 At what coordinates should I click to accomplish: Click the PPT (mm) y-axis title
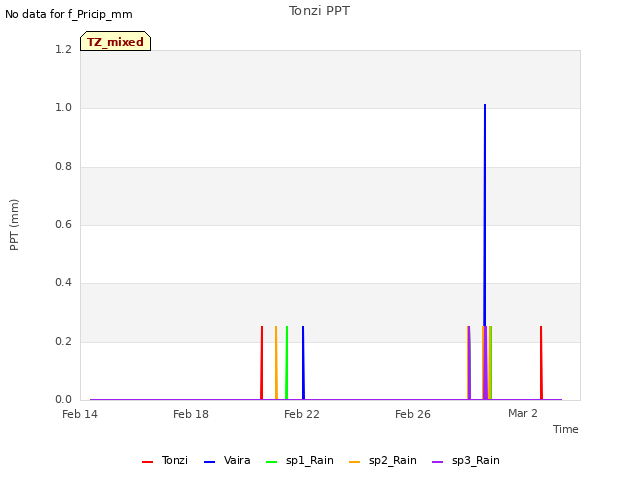[14, 224]
